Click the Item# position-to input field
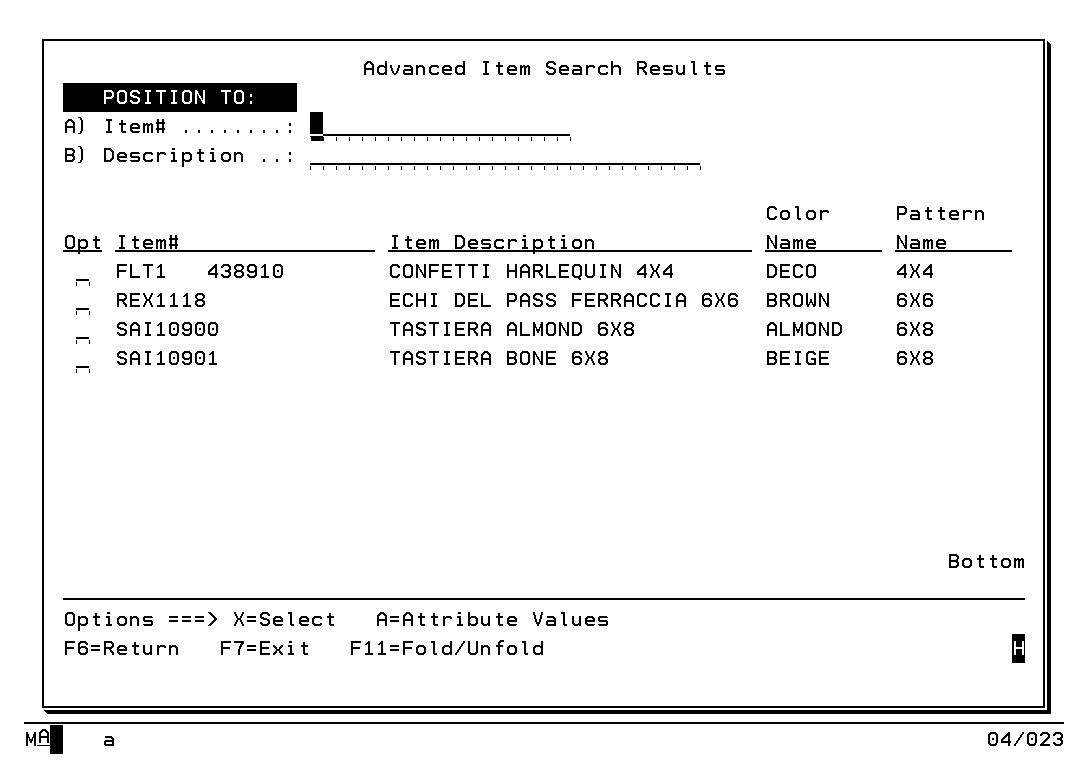The width and height of the screenshot is (1083, 774). click(440, 127)
